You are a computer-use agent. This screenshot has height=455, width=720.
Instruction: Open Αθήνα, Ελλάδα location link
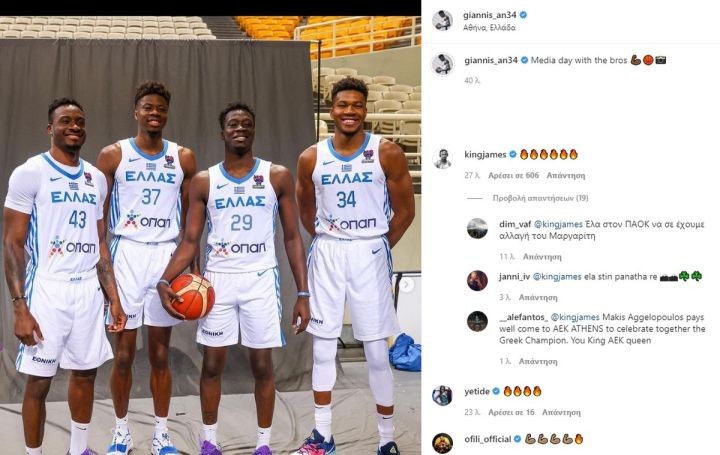point(489,28)
